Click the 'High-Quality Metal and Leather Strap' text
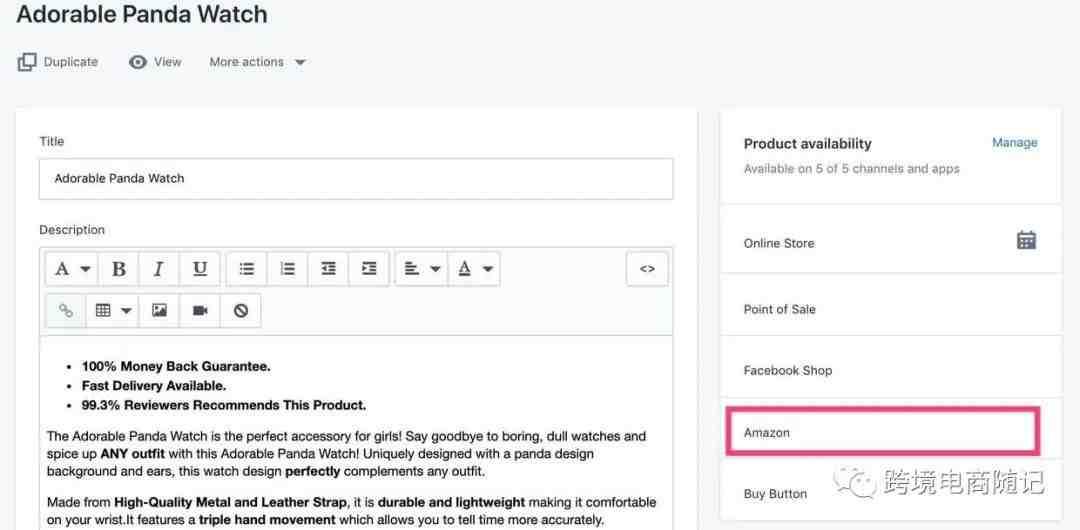Viewport: 1080px width, 530px height. (231, 502)
